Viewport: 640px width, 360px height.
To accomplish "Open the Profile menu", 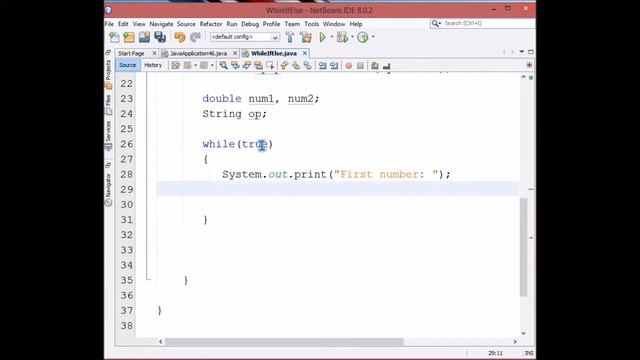I will (x=271, y=24).
